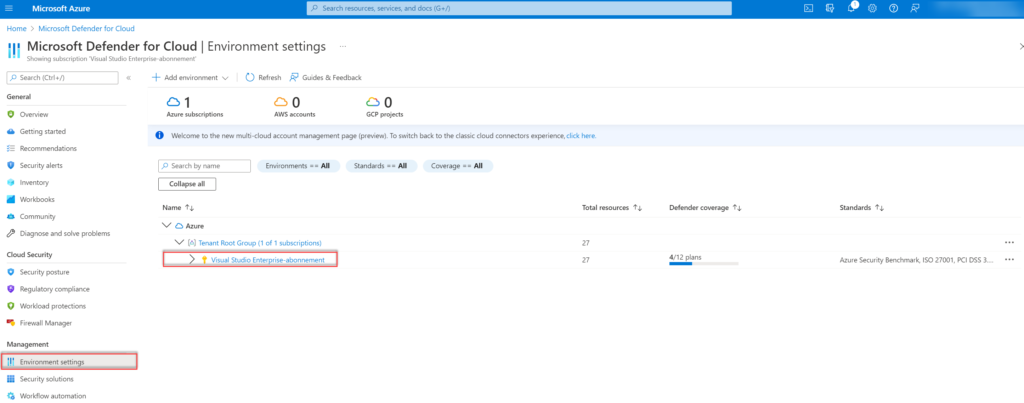The image size is (1024, 403).
Task: Open the Add environment dropdown
Action: click(x=190, y=77)
